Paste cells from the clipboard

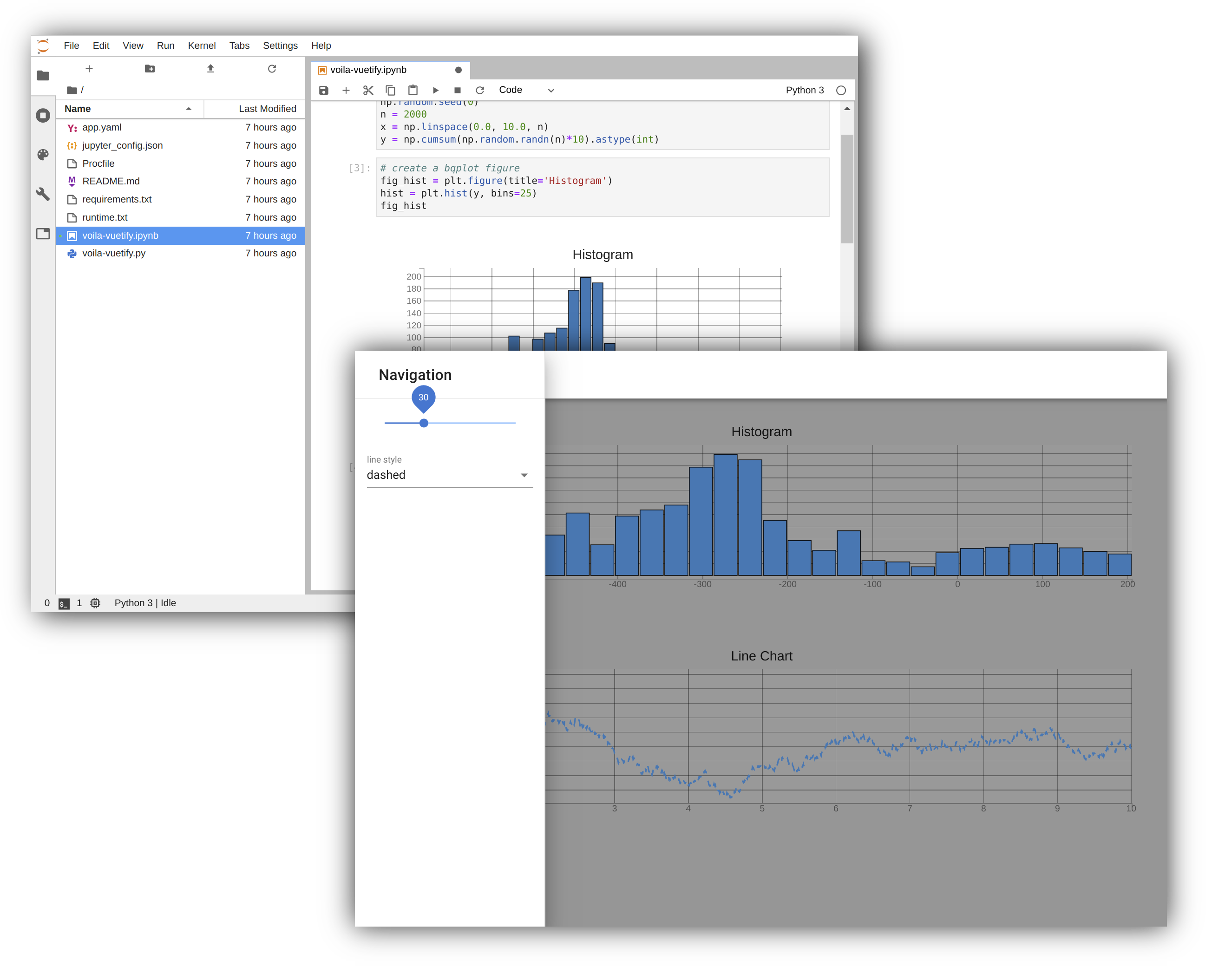pyautogui.click(x=413, y=90)
